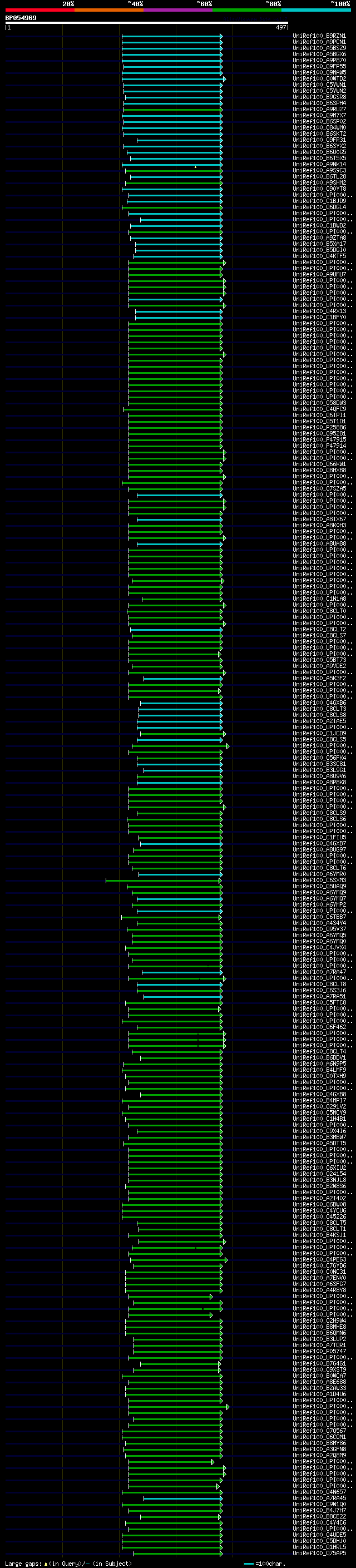
Task: Click the red 20% identity legend bar
Action: (39, 10)
